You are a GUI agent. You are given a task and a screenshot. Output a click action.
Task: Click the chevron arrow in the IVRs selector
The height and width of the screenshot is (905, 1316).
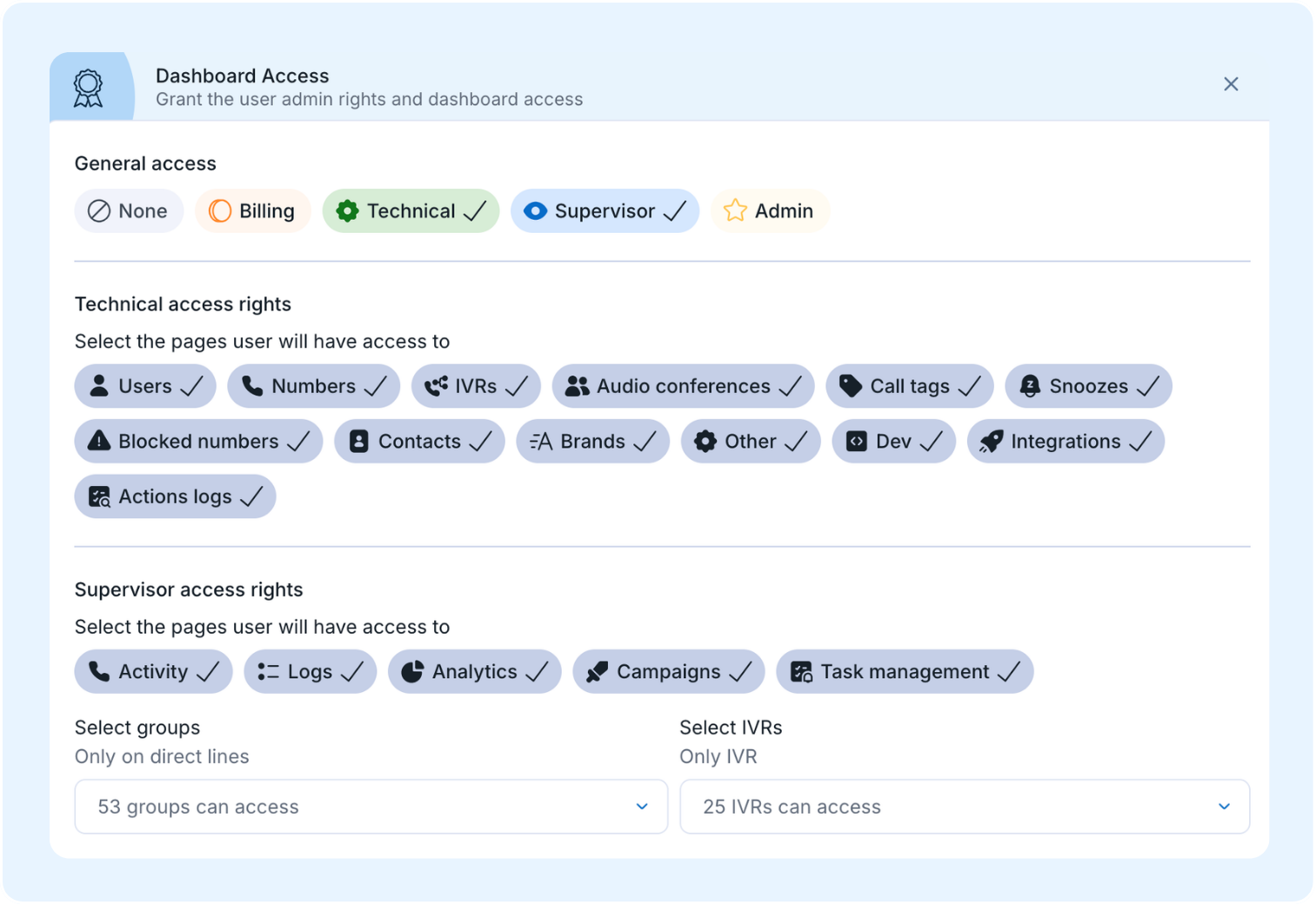coord(1223,807)
